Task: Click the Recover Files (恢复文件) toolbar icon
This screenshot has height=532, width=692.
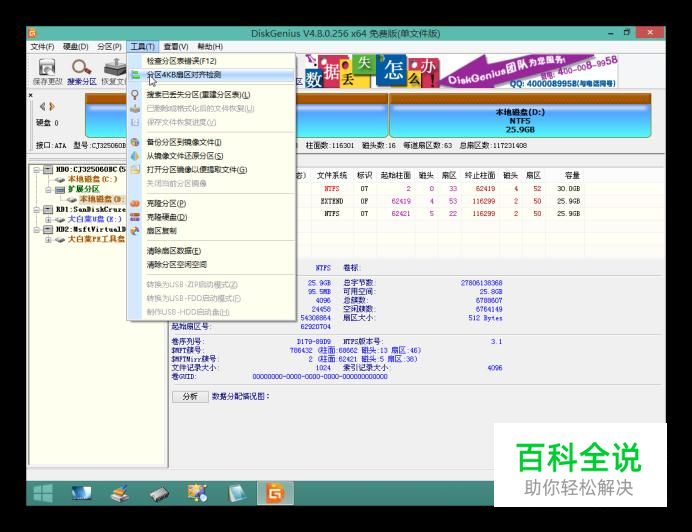Action: click(x=115, y=68)
